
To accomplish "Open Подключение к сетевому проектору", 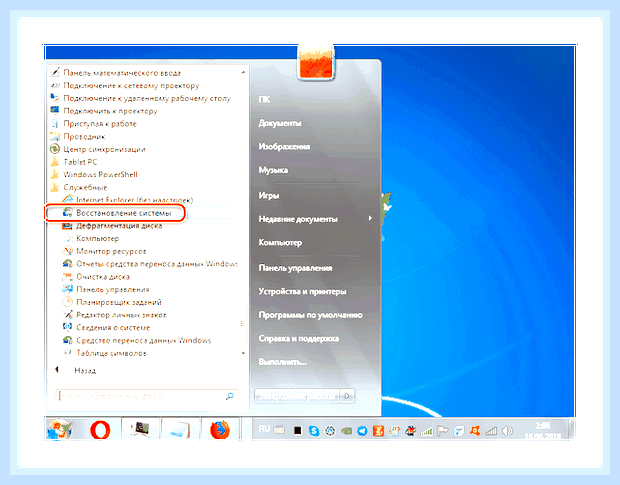I will pyautogui.click(x=125, y=85).
